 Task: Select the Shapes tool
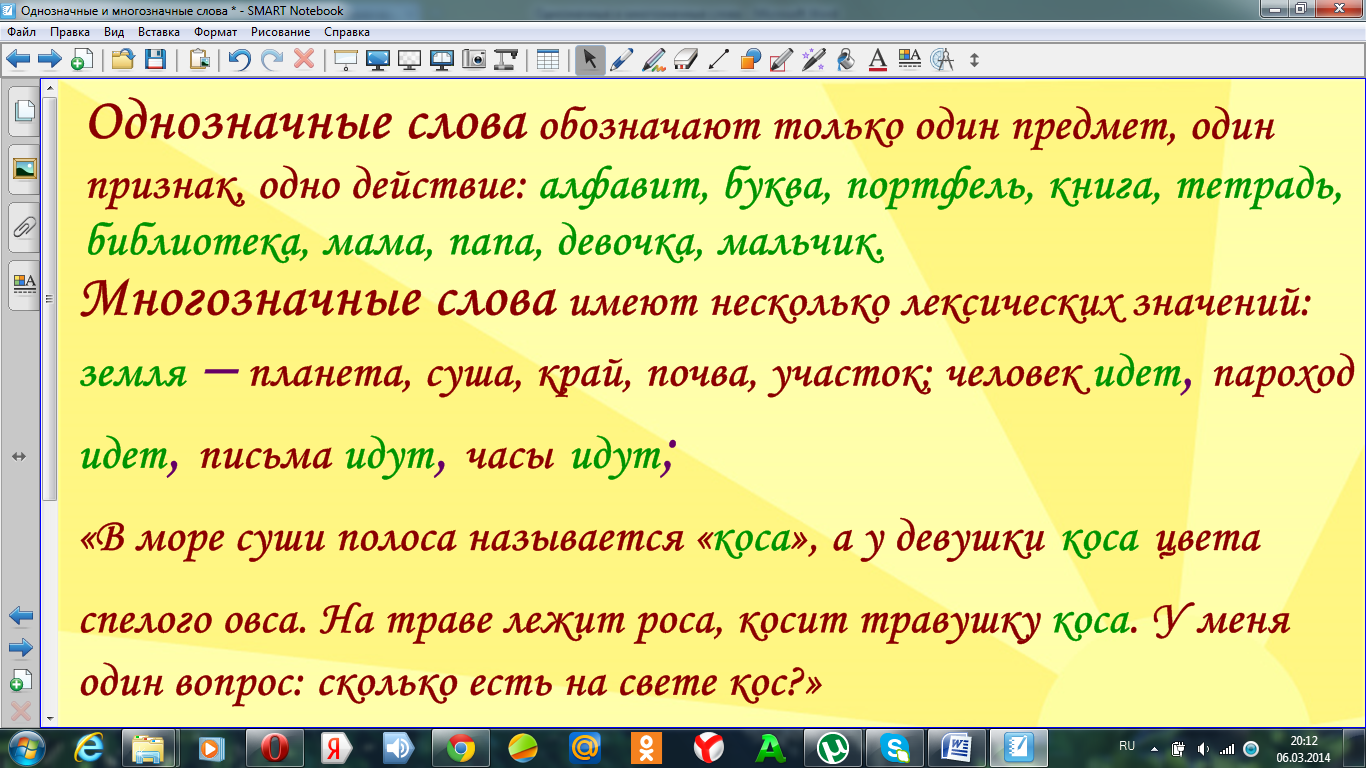pyautogui.click(x=750, y=60)
